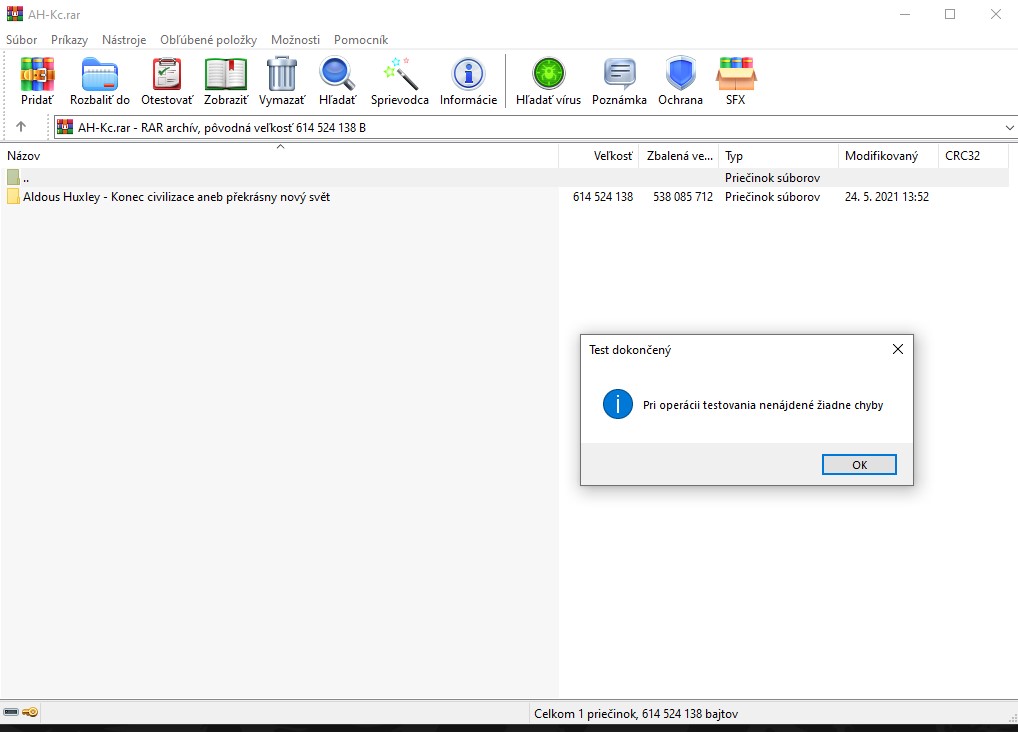Open the Hľadať search icon
Image resolution: width=1018 pixels, height=732 pixels.
(337, 73)
